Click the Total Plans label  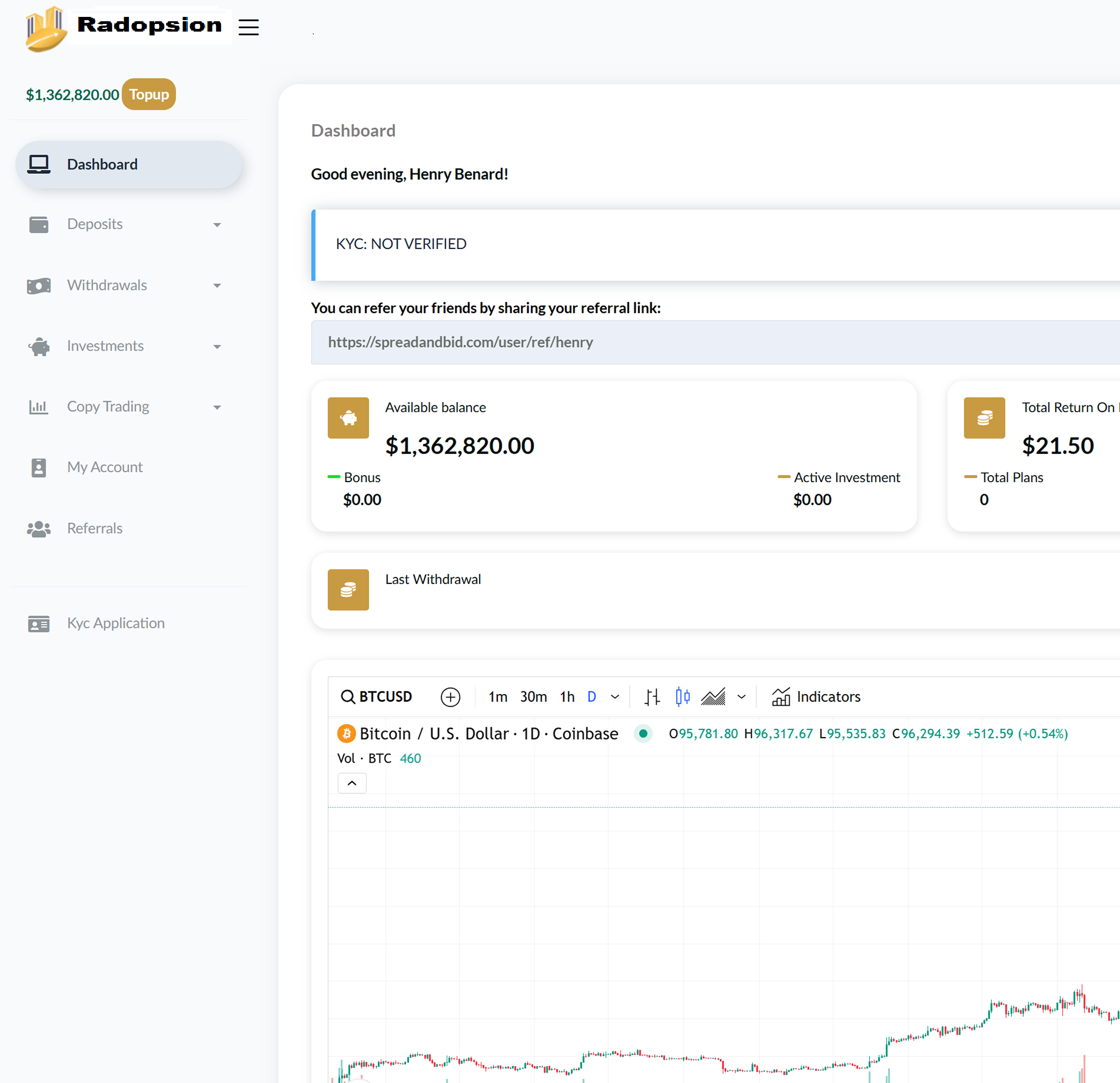[1012, 477]
